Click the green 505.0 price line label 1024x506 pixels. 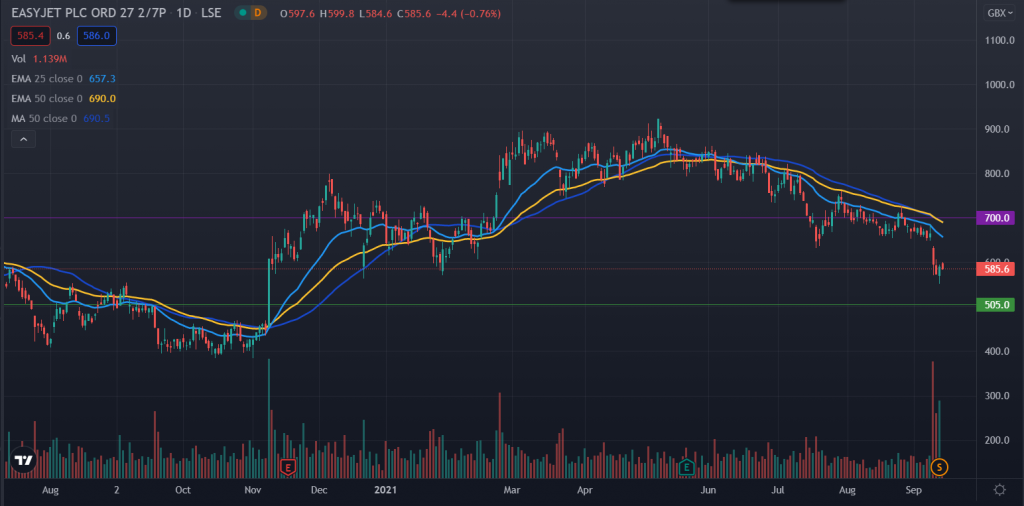click(995, 305)
